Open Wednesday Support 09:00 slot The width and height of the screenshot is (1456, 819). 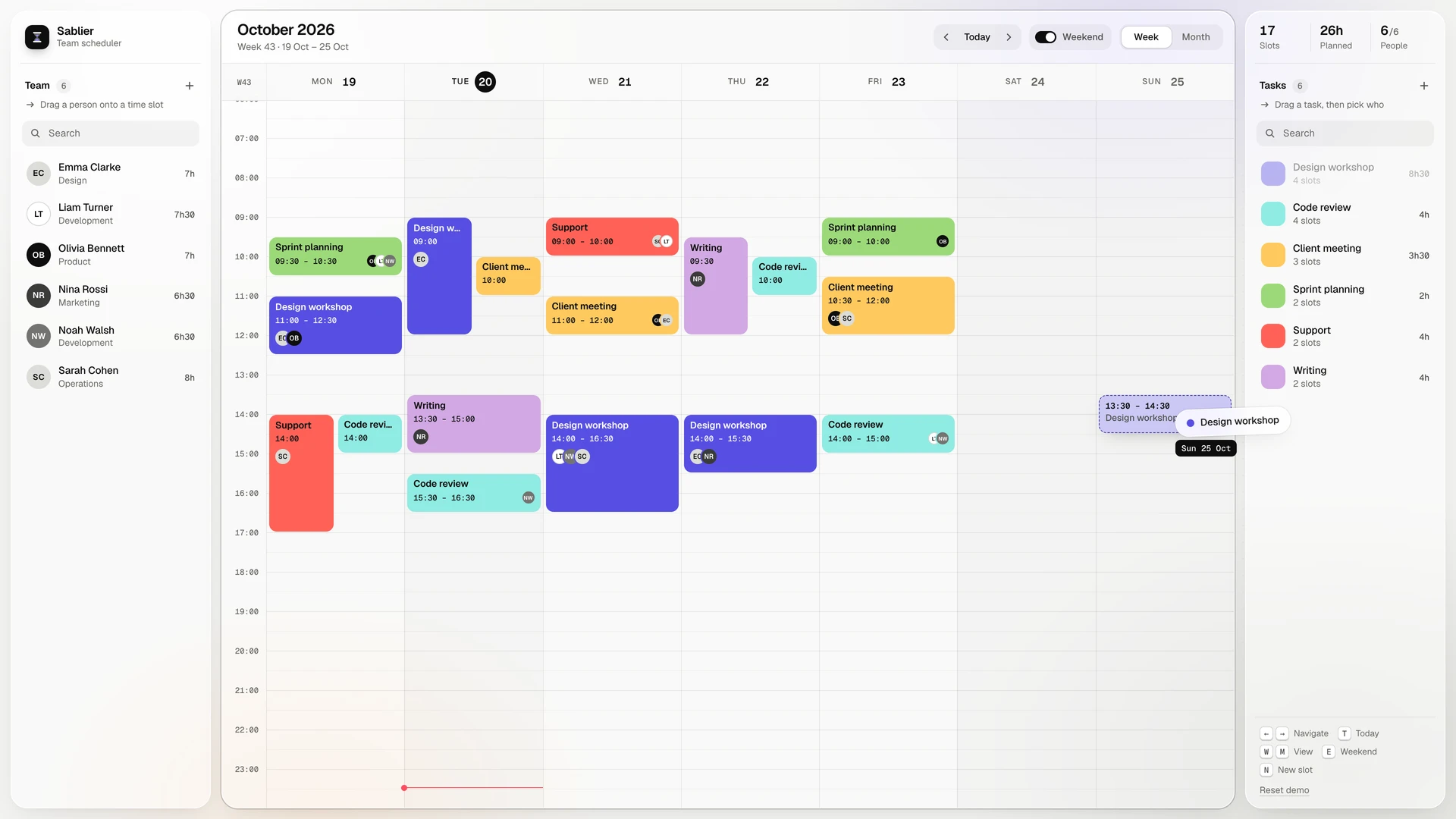(612, 237)
